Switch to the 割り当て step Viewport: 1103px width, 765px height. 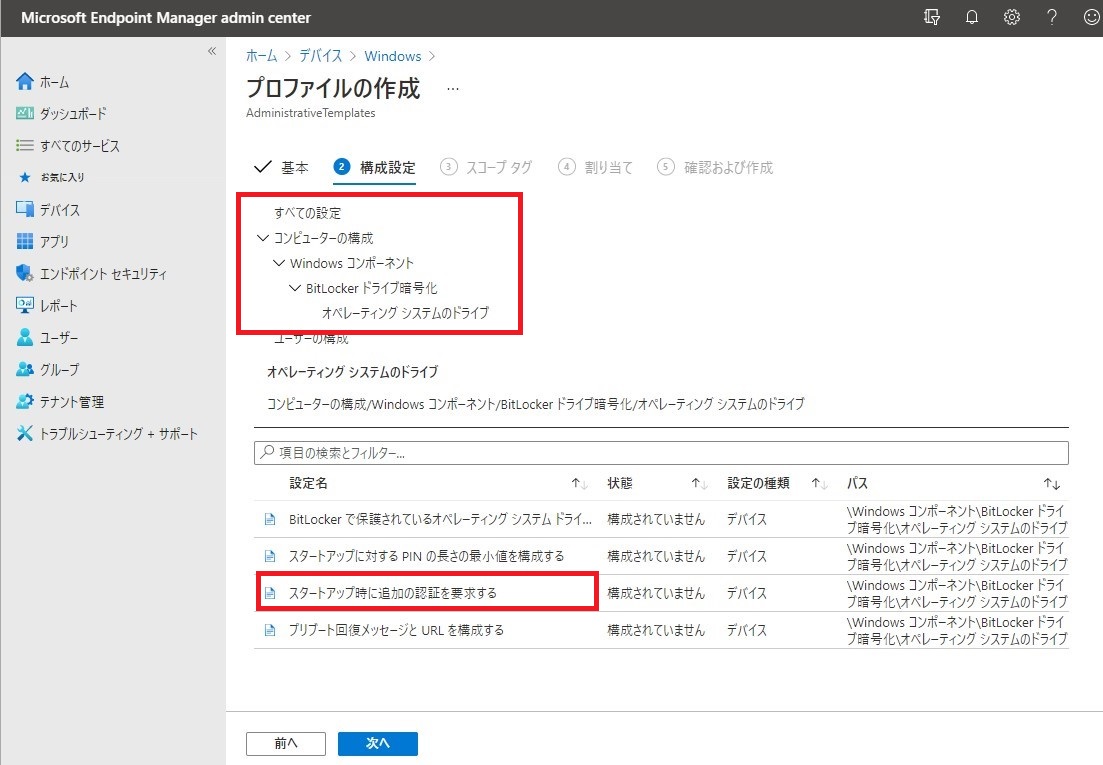(x=595, y=167)
